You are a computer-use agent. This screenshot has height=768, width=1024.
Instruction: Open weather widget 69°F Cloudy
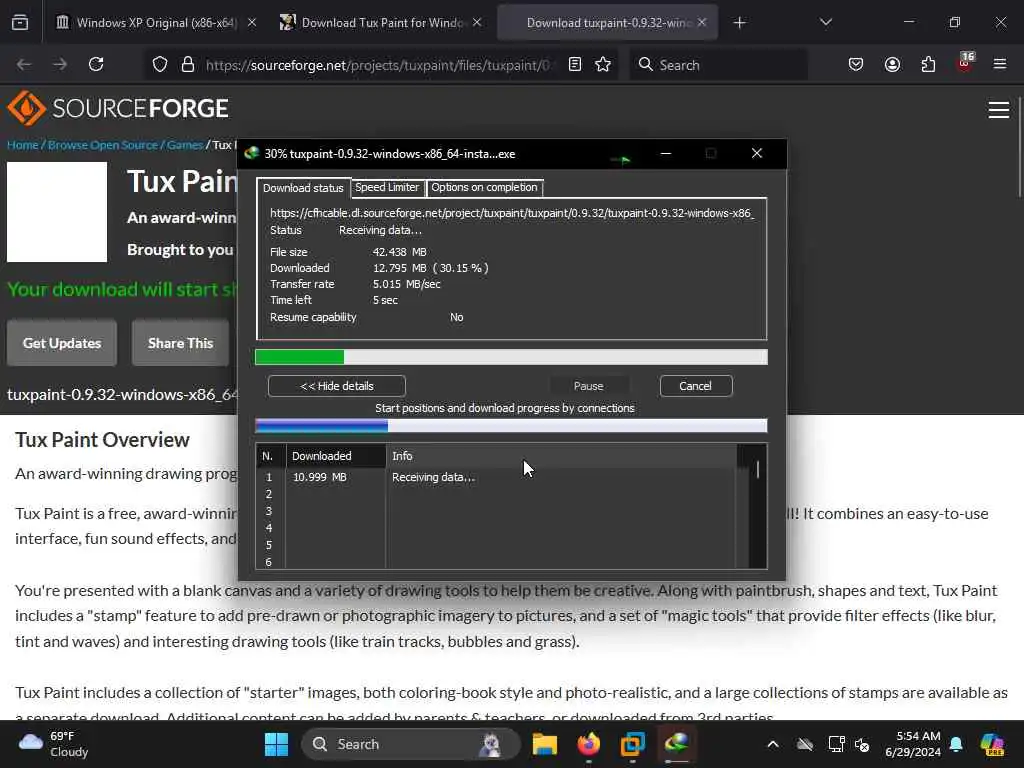pyautogui.click(x=54, y=744)
